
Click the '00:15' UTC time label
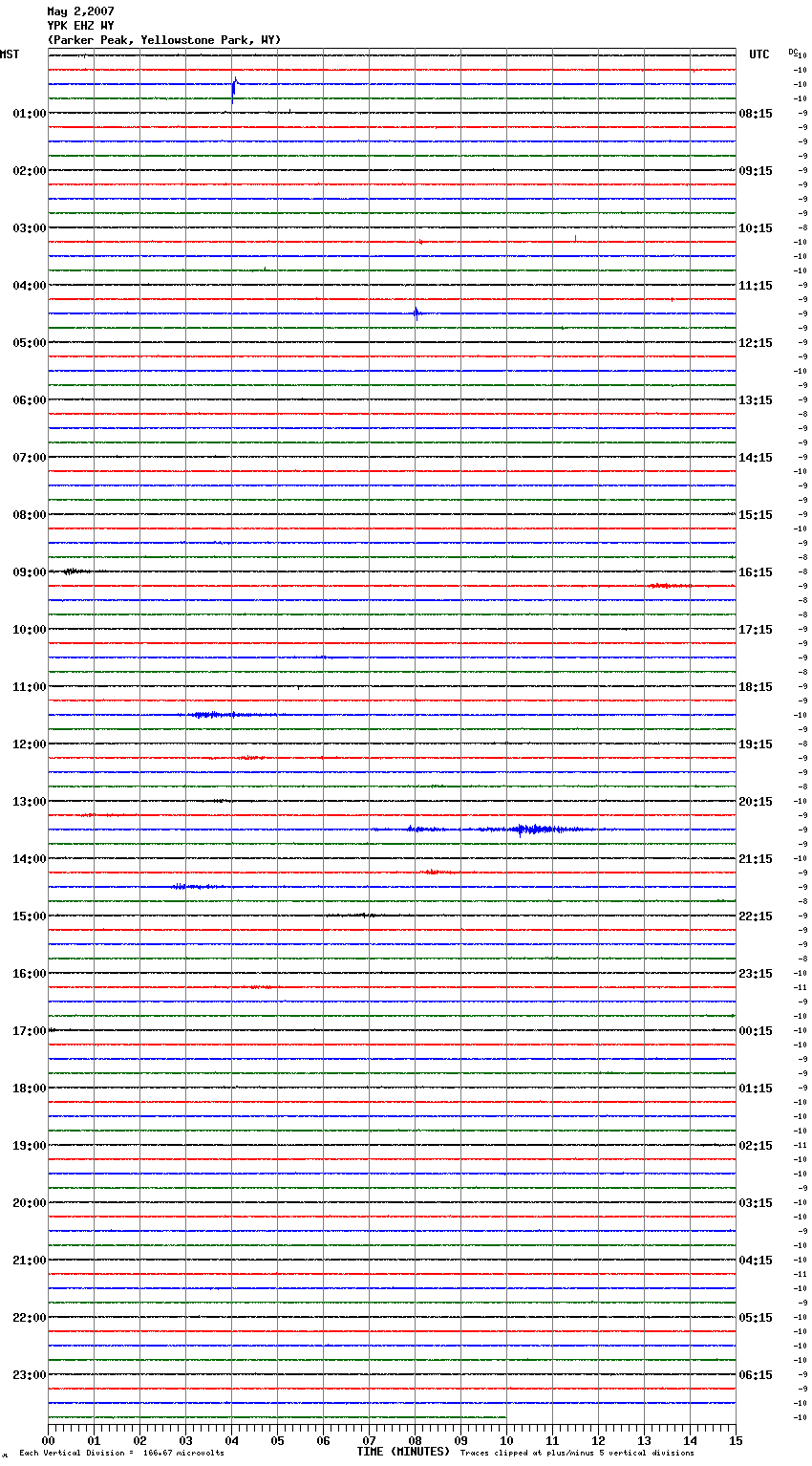[x=756, y=1031]
